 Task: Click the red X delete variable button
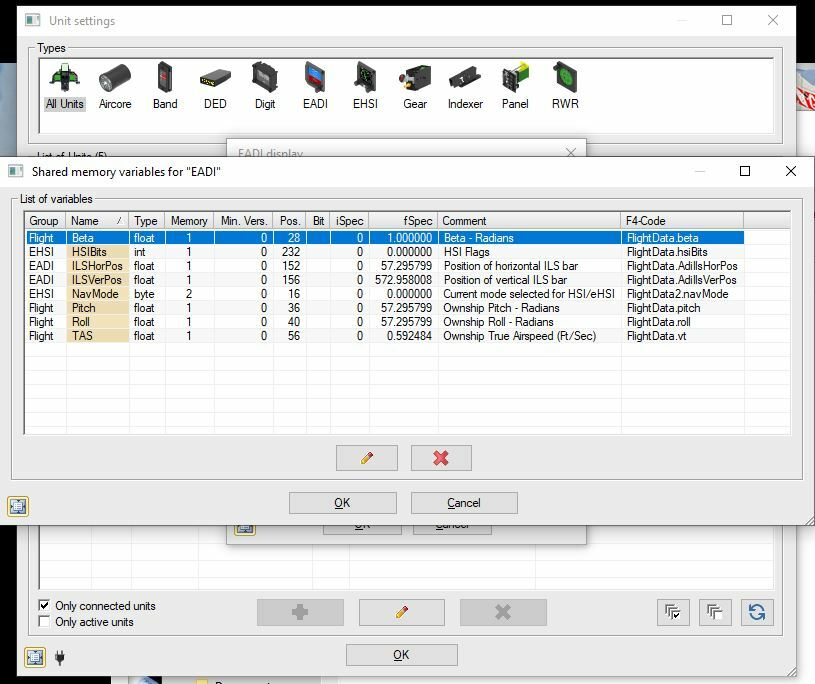point(441,458)
